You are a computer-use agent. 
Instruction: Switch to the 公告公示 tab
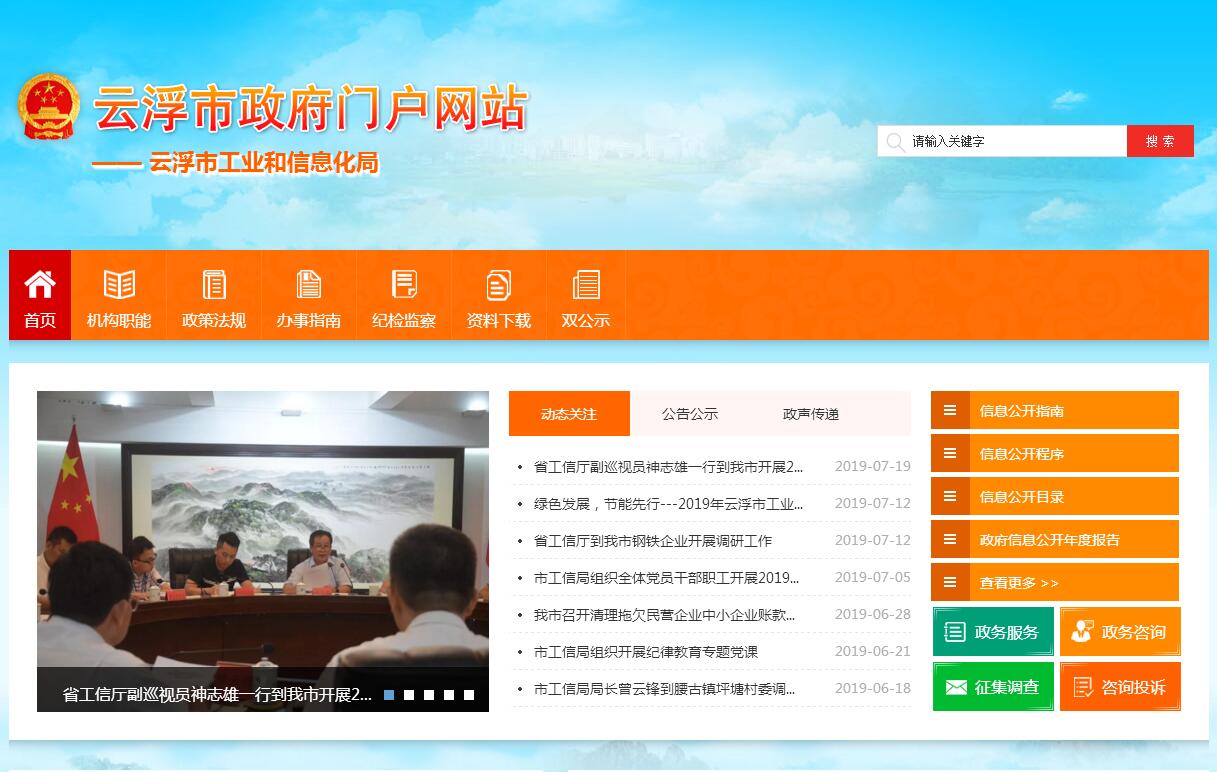(x=690, y=414)
